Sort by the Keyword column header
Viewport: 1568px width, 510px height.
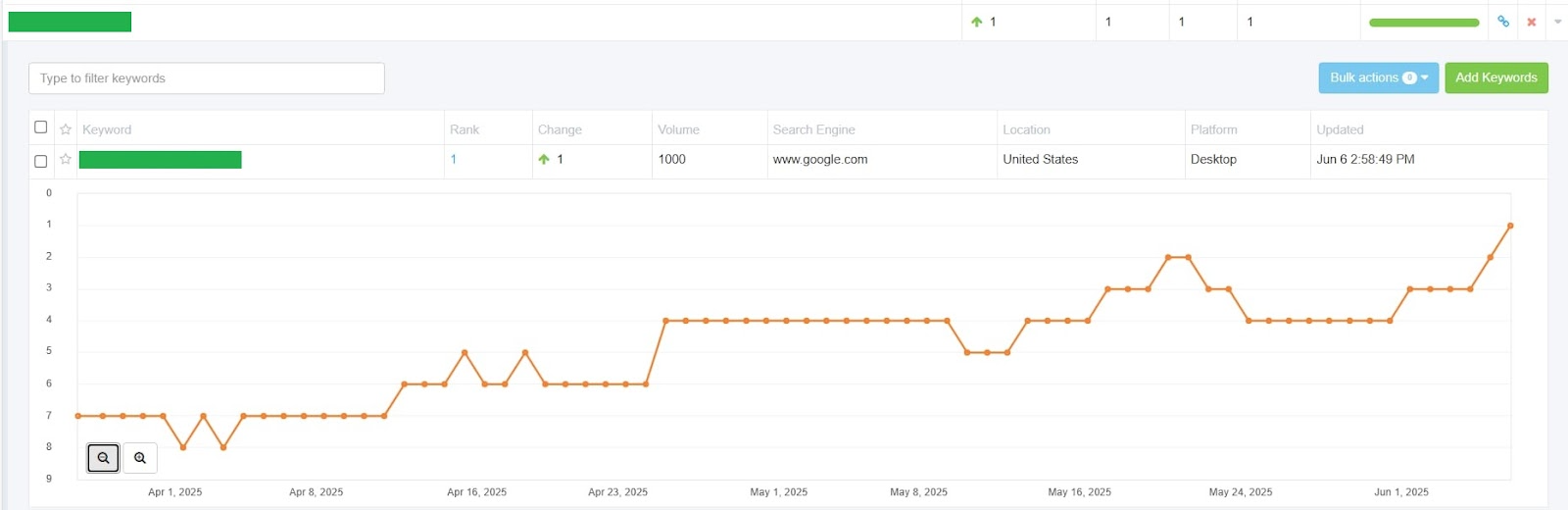coord(107,129)
